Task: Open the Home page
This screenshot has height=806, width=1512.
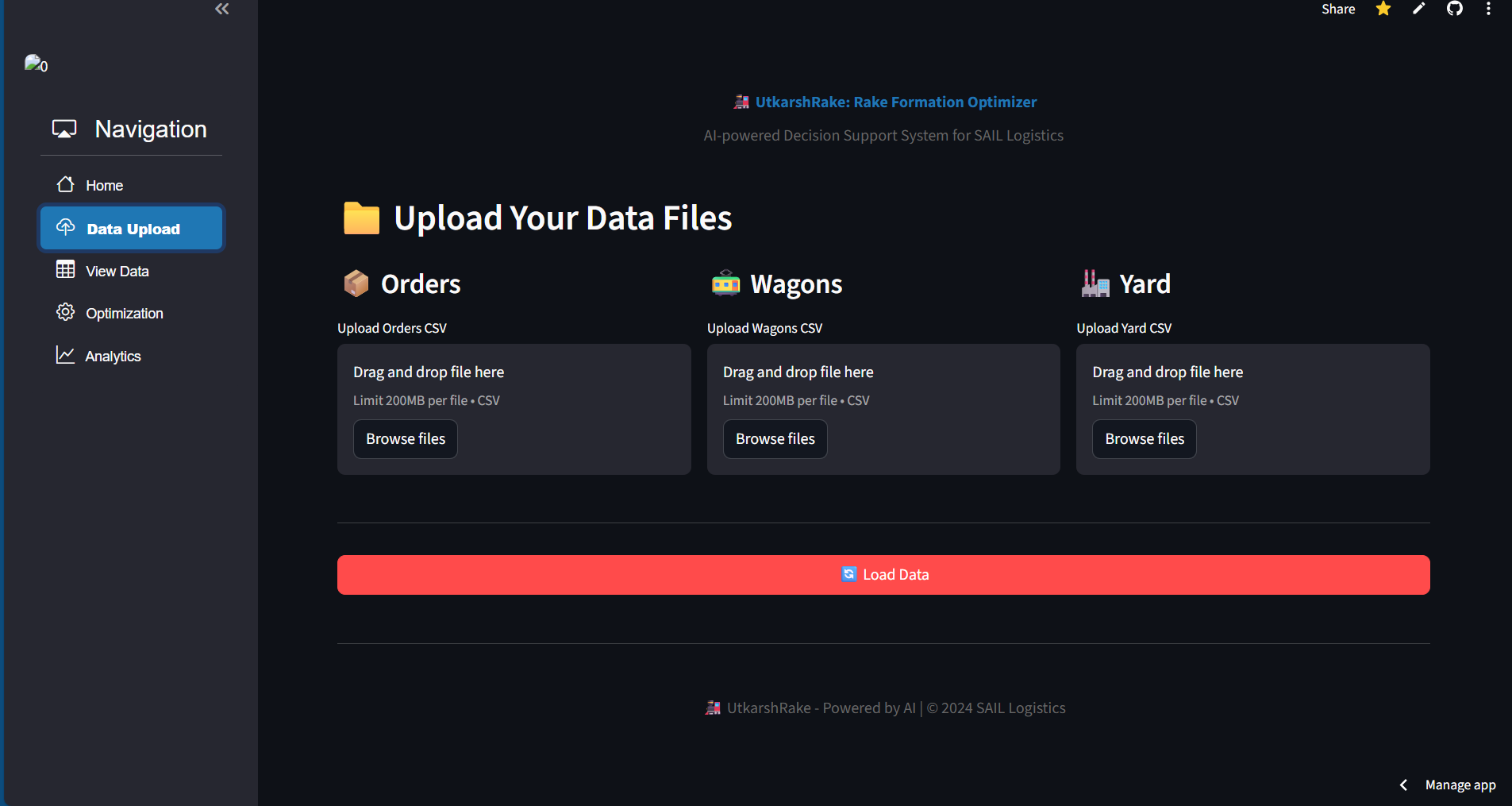Action: click(x=131, y=185)
